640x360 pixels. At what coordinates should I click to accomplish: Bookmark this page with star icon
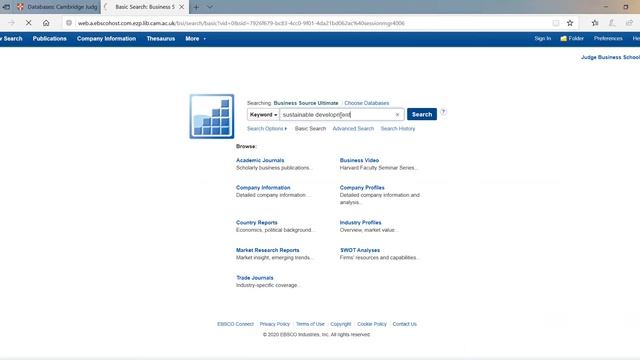(570, 23)
